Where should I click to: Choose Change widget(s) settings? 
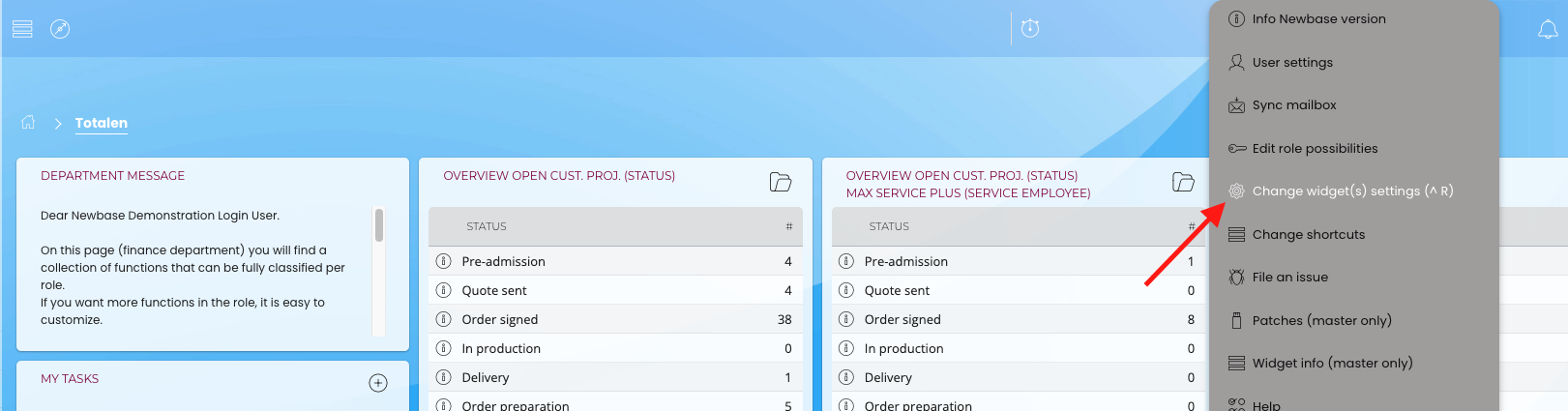coord(1353,191)
